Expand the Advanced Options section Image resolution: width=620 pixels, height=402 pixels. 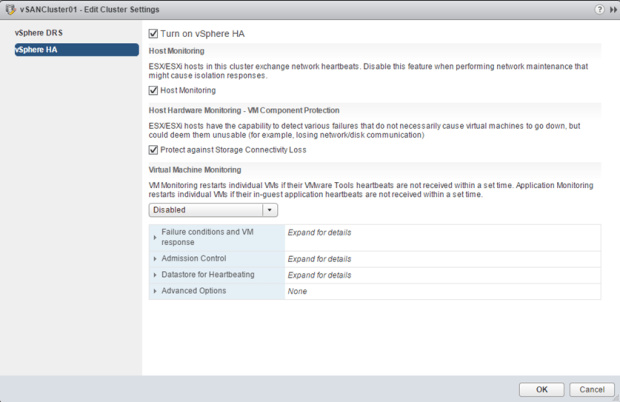click(155, 291)
